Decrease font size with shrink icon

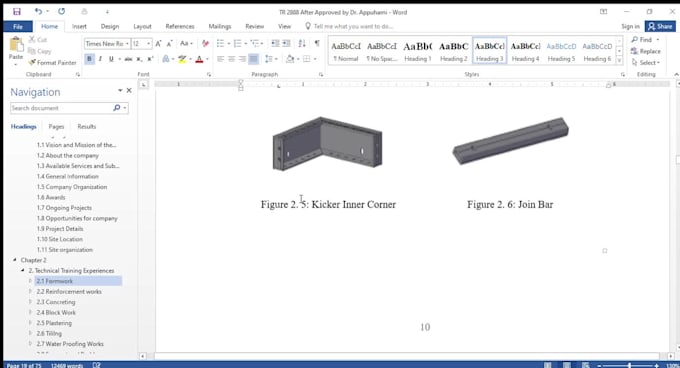170,43
